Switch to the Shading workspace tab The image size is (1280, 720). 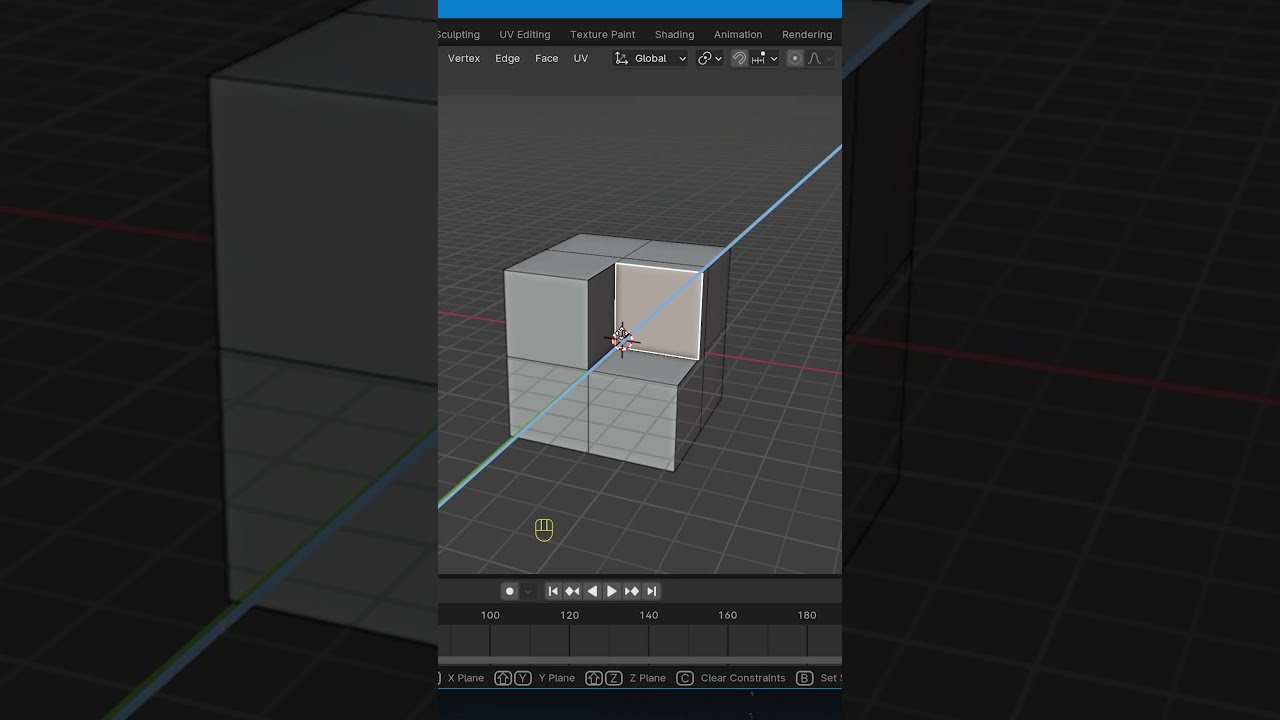click(x=674, y=34)
